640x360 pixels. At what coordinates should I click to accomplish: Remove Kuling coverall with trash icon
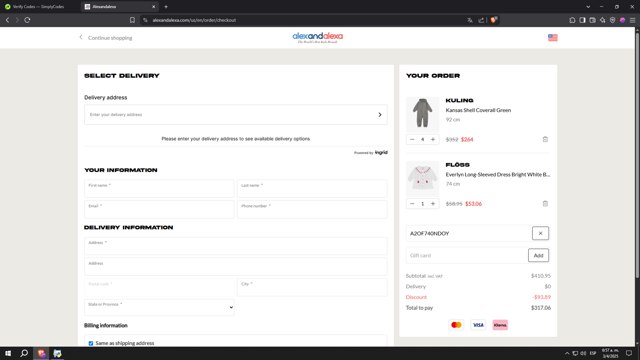pyautogui.click(x=545, y=139)
